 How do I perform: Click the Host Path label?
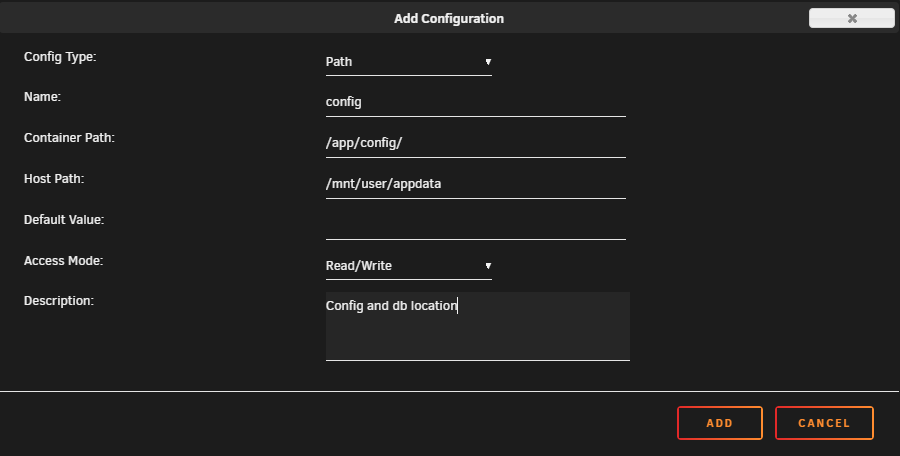[54, 179]
